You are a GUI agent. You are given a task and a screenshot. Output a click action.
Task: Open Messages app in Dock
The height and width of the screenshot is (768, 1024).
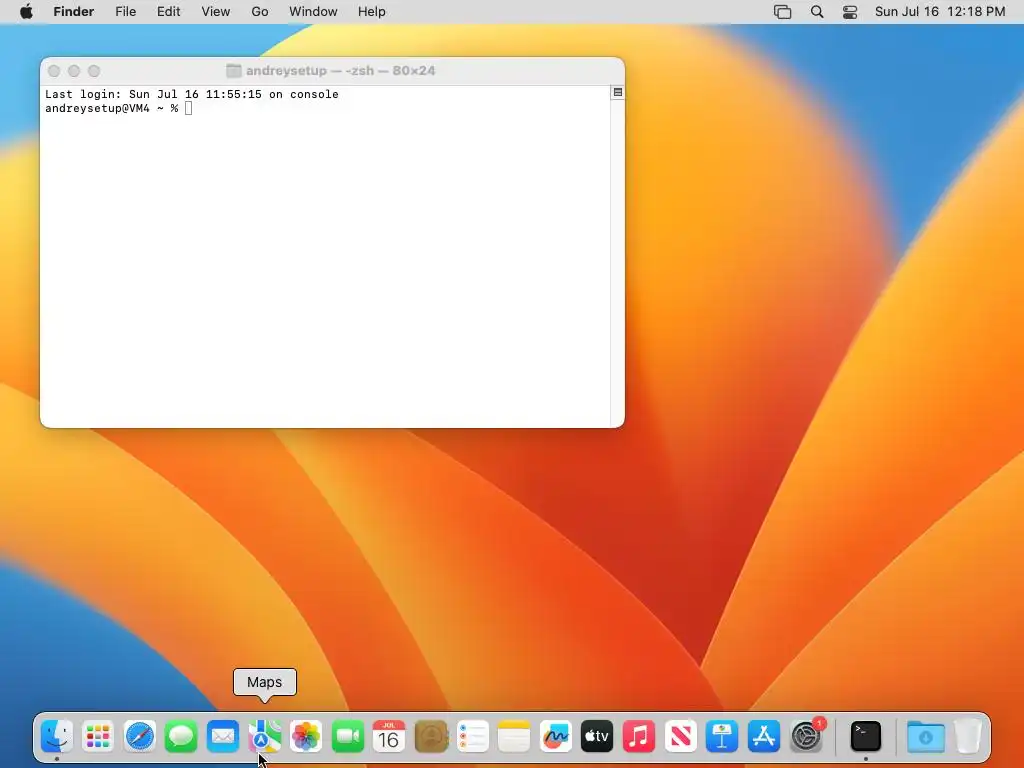pos(181,737)
